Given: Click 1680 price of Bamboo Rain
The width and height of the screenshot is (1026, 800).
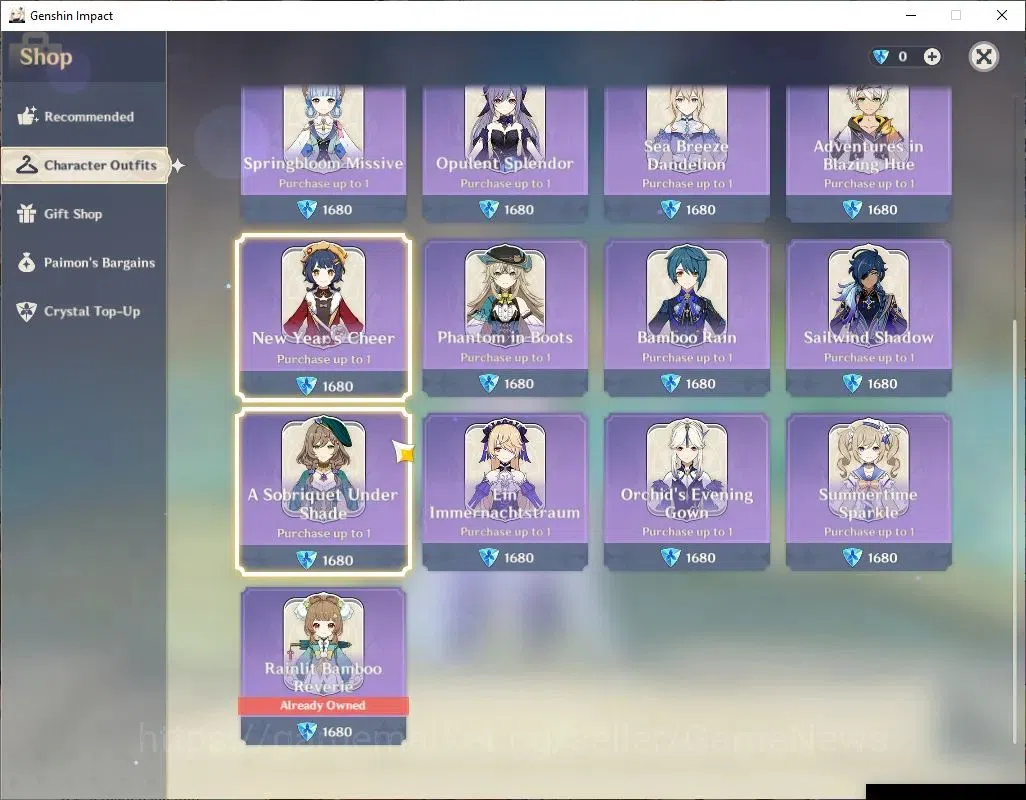Looking at the screenshot, I should point(700,384).
